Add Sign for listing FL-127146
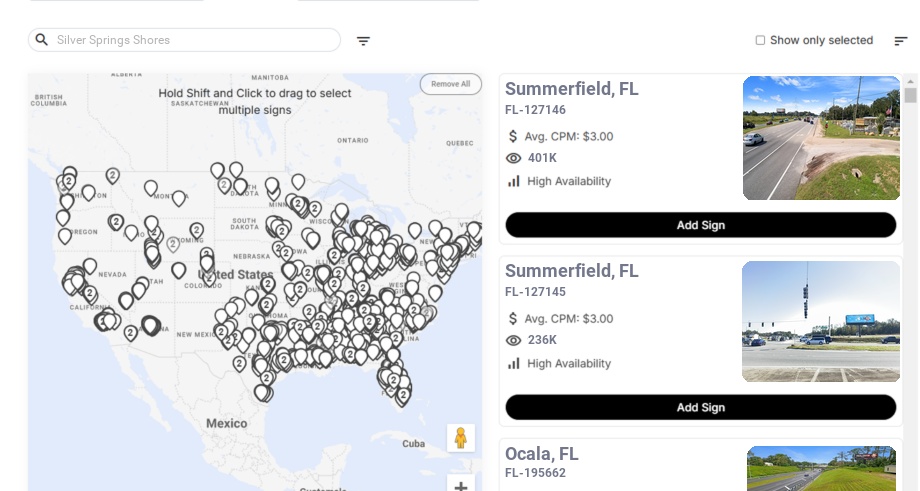The width and height of the screenshot is (920, 491). (x=700, y=225)
